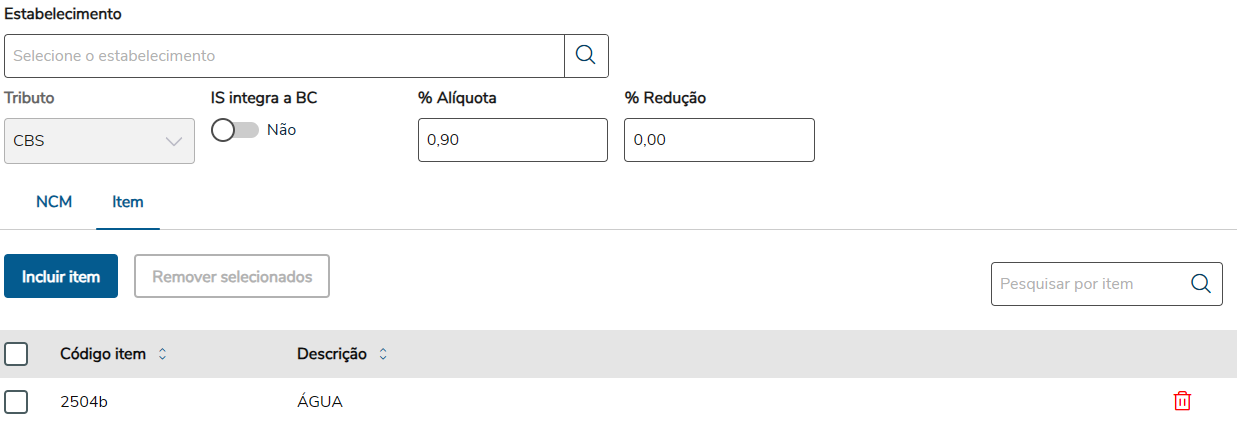Select the Item tab

click(x=128, y=202)
